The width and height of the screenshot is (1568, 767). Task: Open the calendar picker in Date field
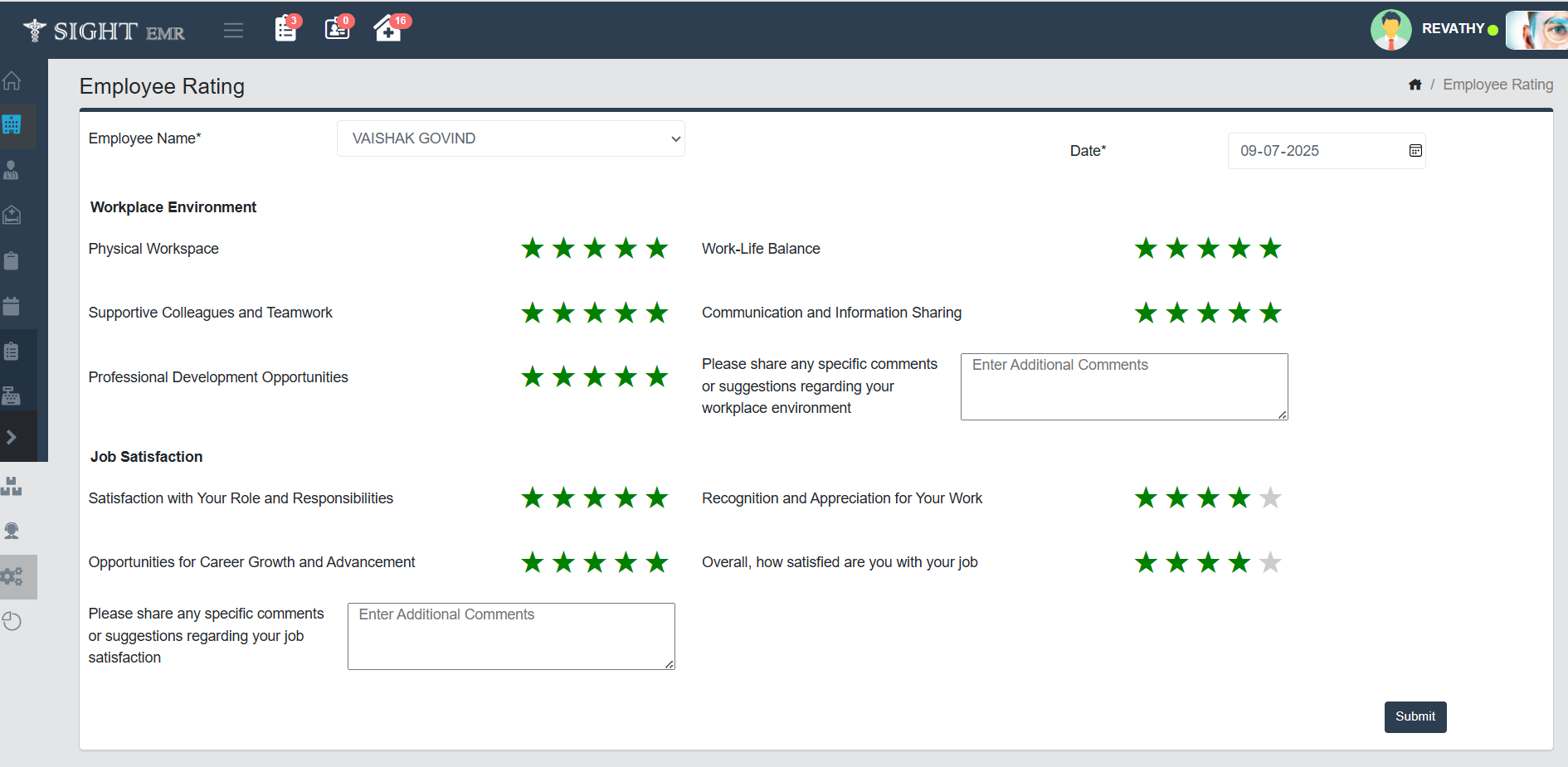1415,151
